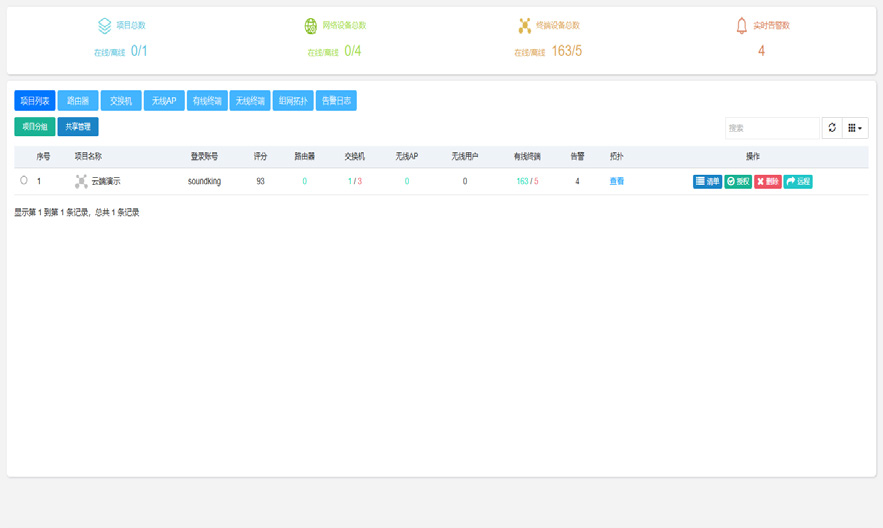Click the terminal devices total icon
This screenshot has width=883, height=528.
[524, 26]
